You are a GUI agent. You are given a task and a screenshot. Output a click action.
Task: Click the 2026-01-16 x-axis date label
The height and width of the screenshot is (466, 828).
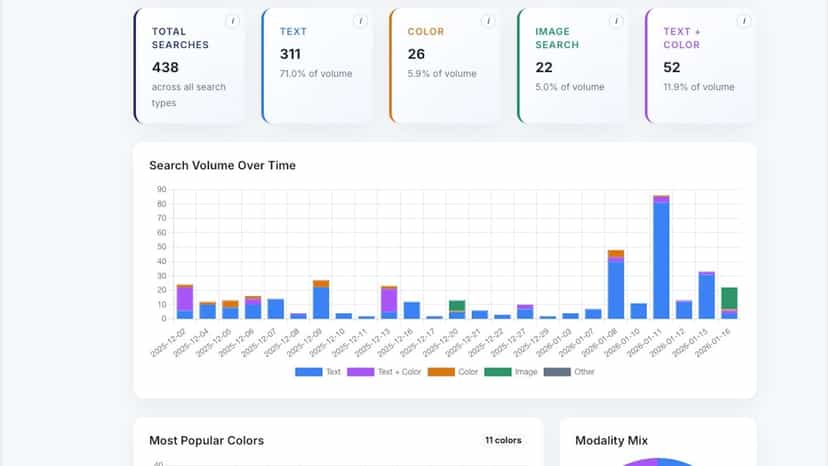point(713,342)
